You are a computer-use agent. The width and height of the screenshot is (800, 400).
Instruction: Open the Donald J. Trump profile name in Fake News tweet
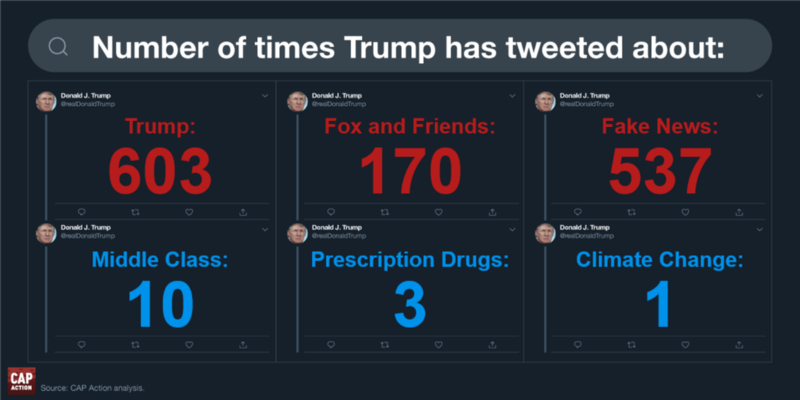(584, 95)
